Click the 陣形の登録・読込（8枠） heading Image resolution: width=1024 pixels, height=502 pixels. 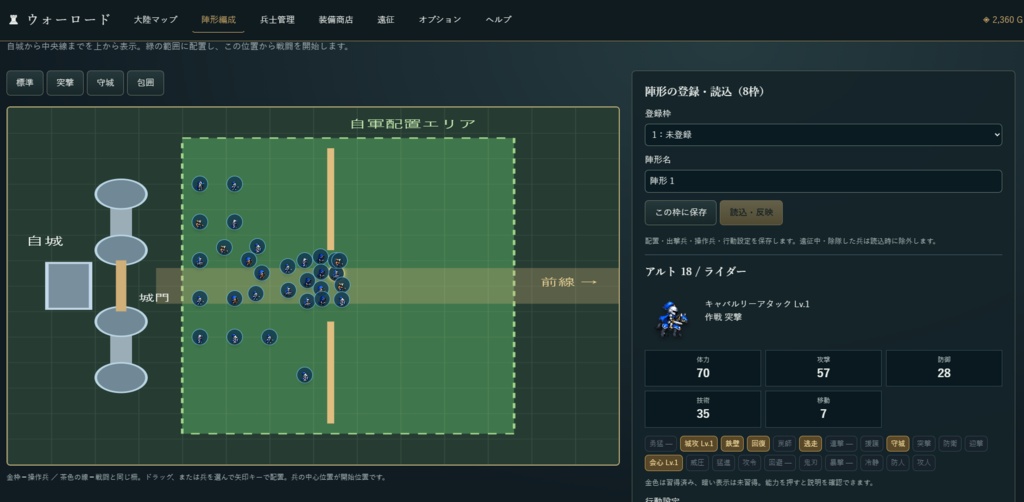[705, 91]
